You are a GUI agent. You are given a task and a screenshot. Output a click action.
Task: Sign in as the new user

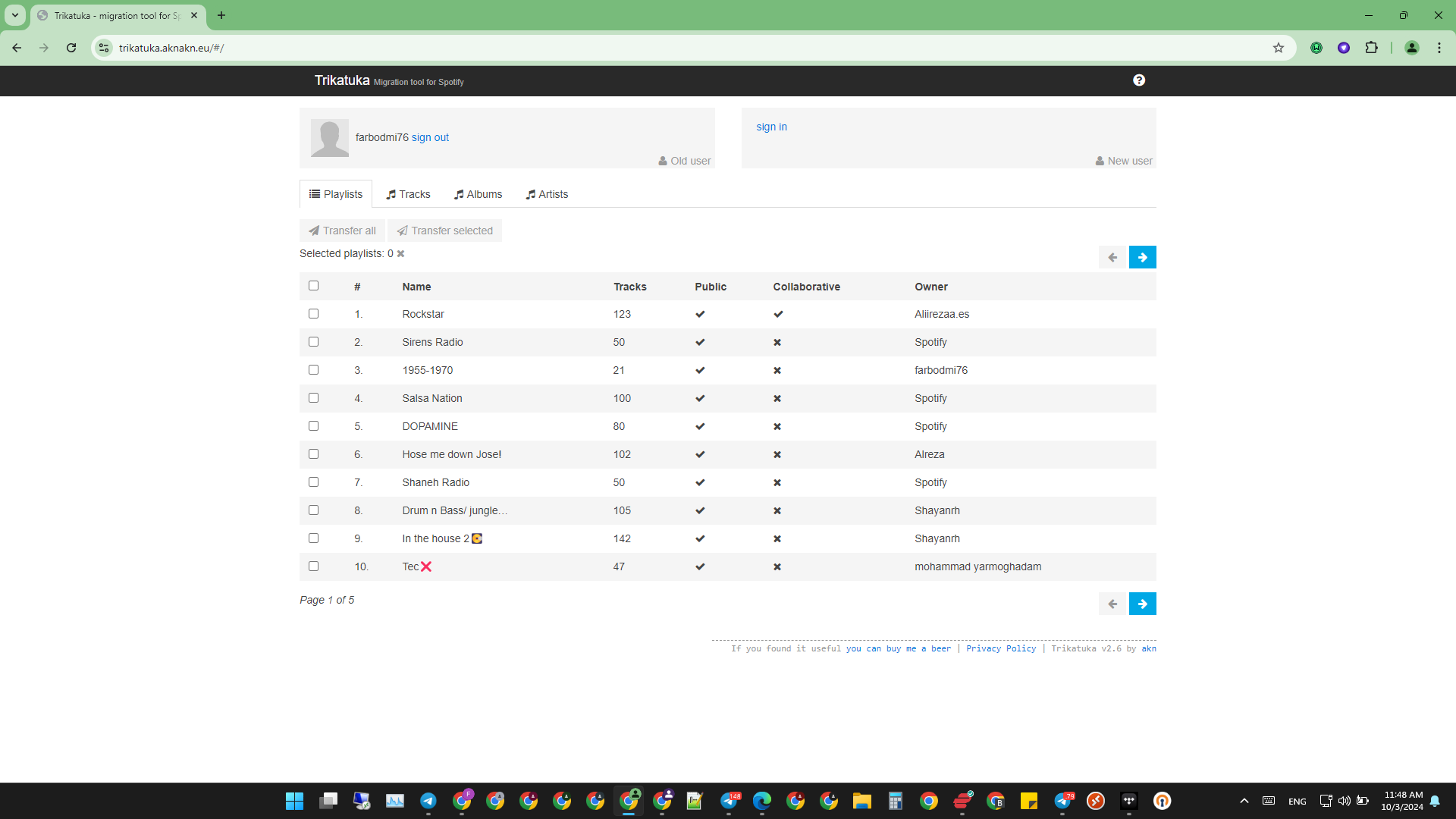[771, 127]
